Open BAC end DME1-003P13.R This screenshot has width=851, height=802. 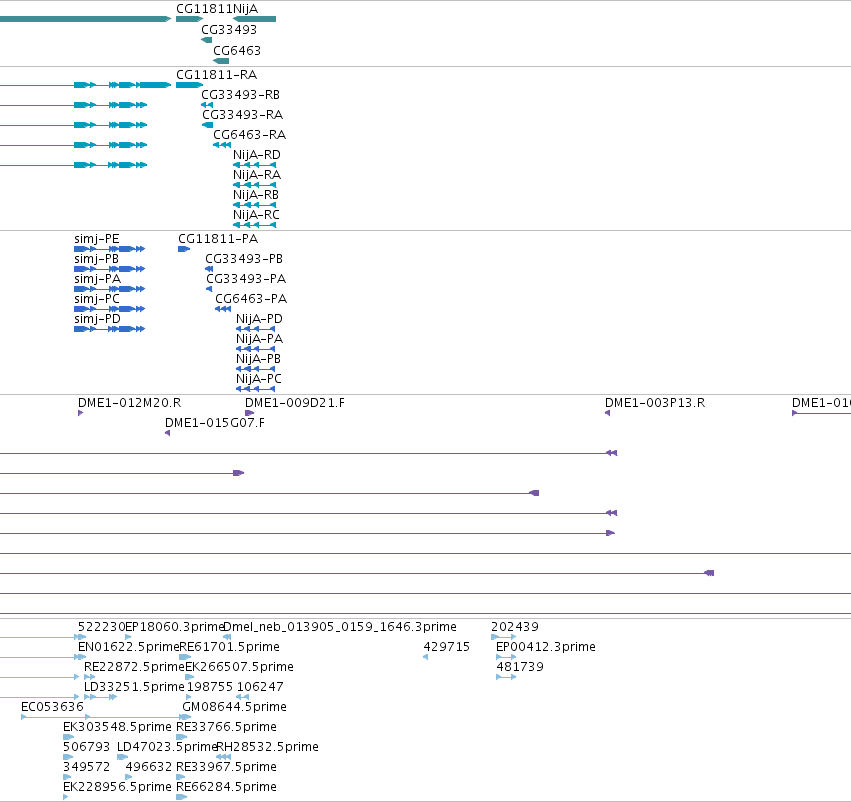tap(655, 403)
